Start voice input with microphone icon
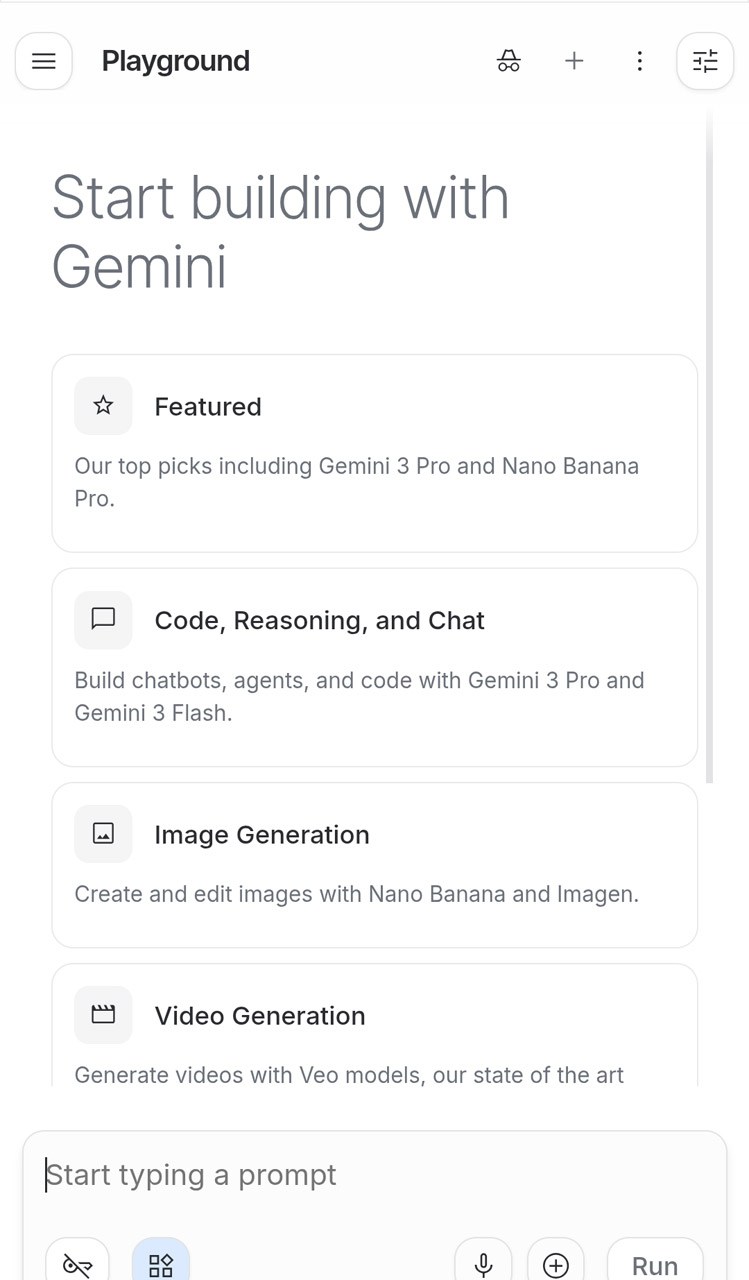The image size is (749, 1280). click(x=483, y=1265)
